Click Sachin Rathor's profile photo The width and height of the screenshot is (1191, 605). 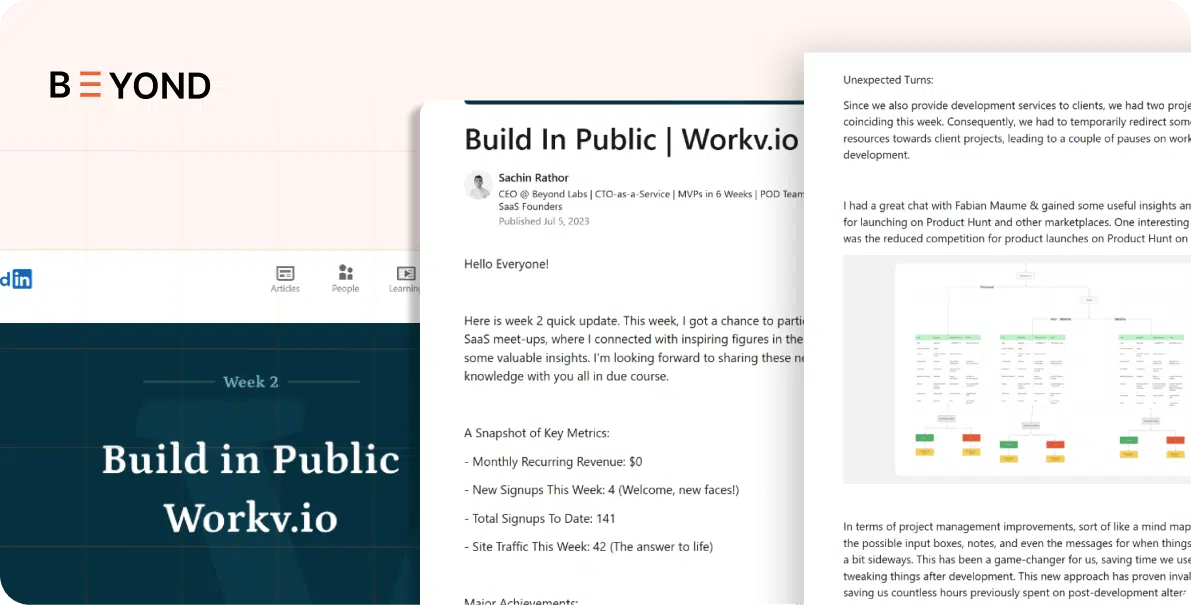pyautogui.click(x=479, y=184)
